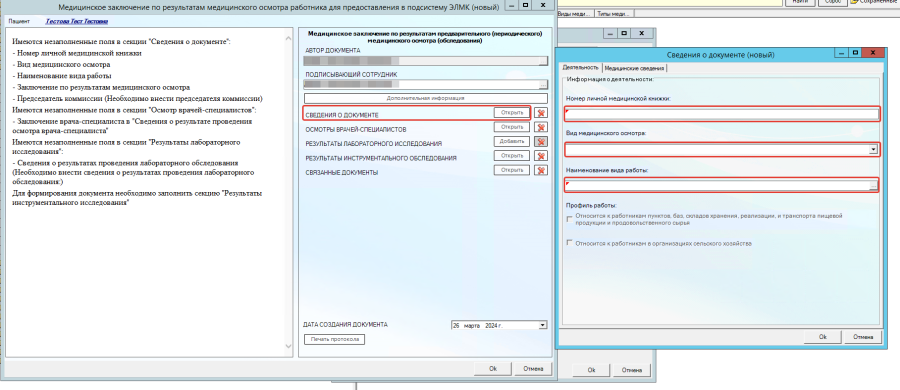This screenshot has width=900, height=390.
Task: Clear the «Сведения о документе» section with red X
Action: pos(541,113)
